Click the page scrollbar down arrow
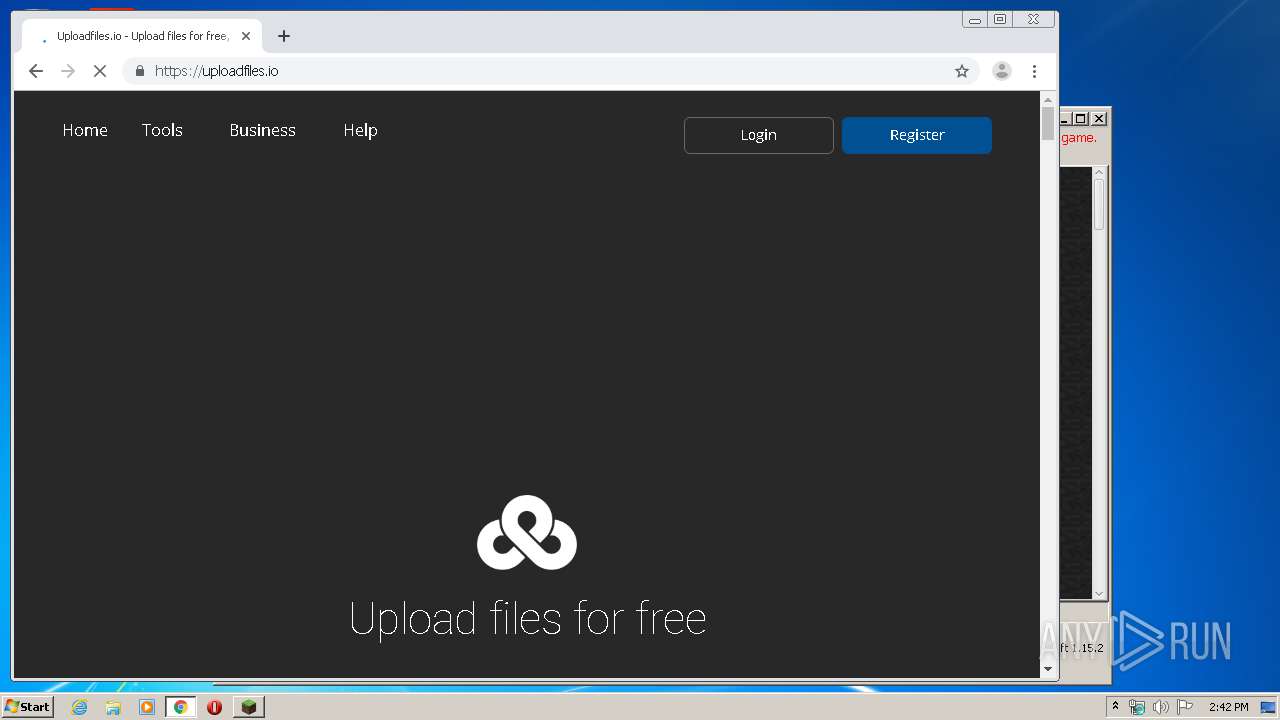This screenshot has height=720, width=1280. pyautogui.click(x=1048, y=668)
